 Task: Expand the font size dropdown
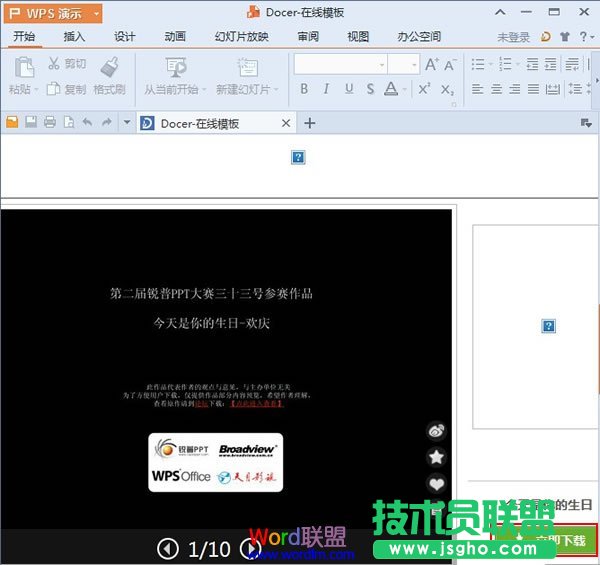(x=412, y=64)
